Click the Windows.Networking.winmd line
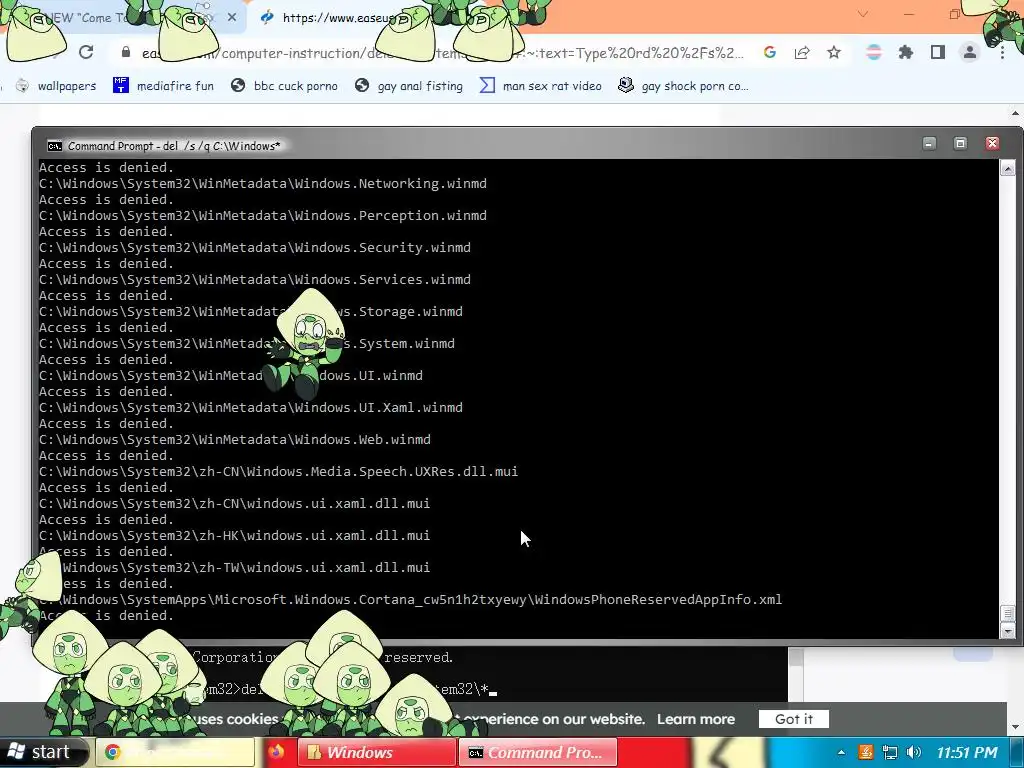Image resolution: width=1024 pixels, height=768 pixels. [263, 184]
